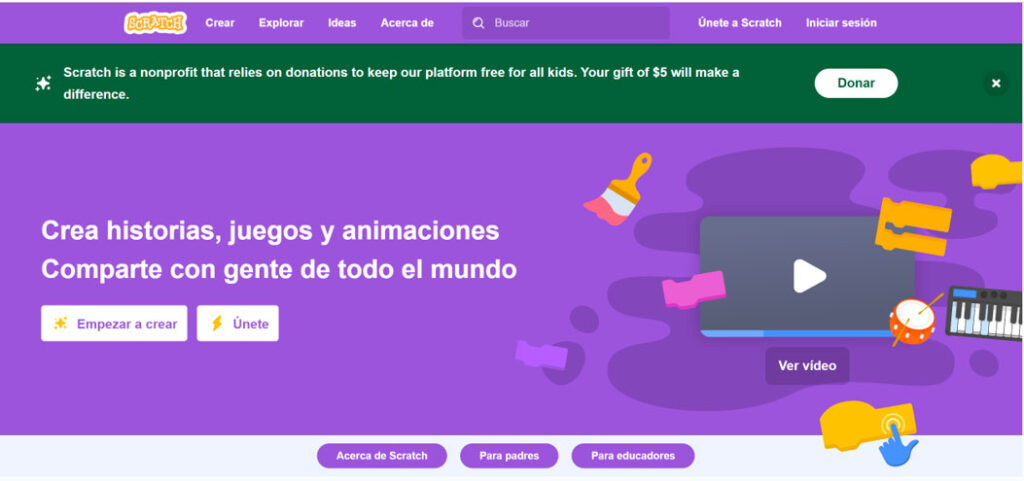Open the Explorar page
Screen dimensions: 1024x481
(281, 23)
